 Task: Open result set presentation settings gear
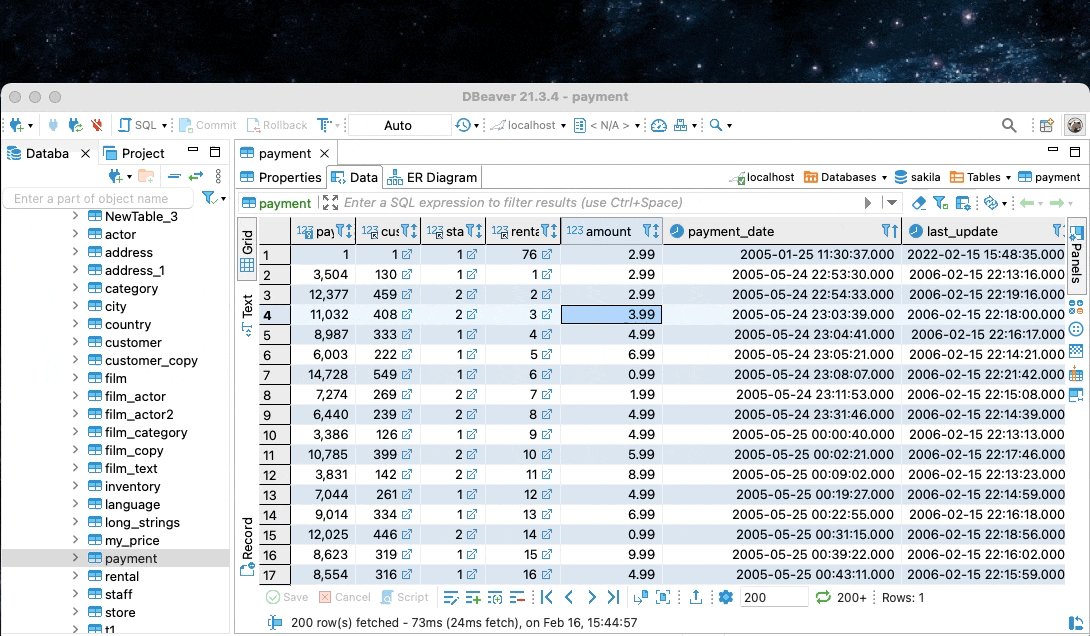click(x=726, y=597)
